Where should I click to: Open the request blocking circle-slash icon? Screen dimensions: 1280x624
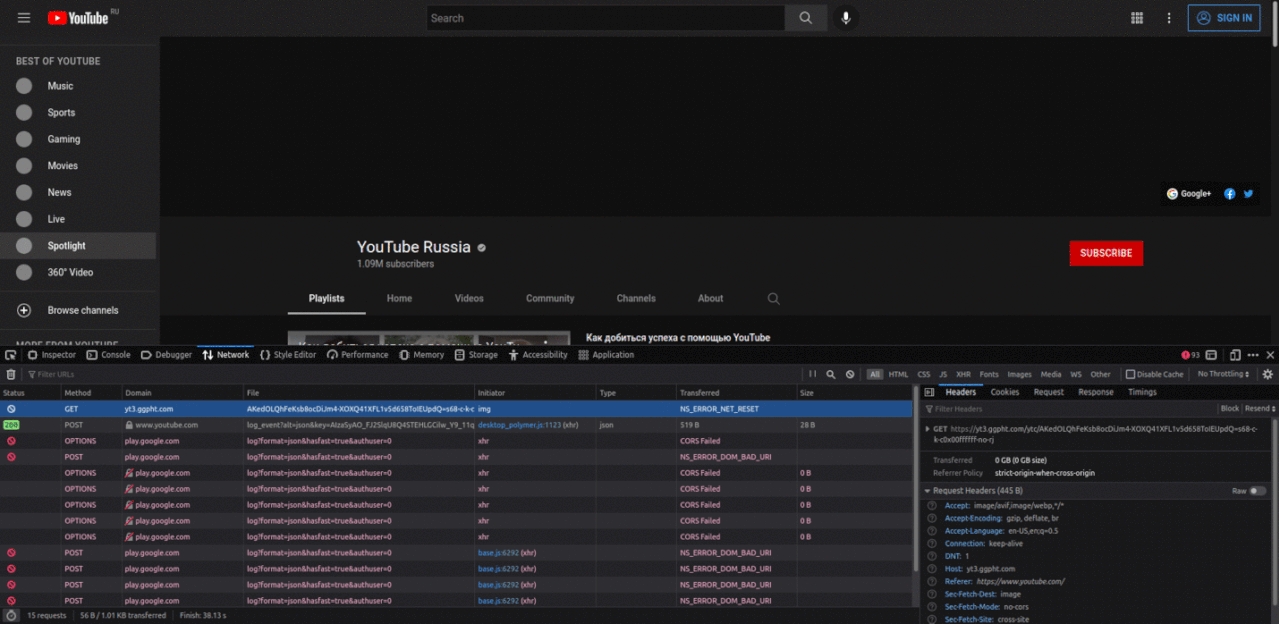click(850, 374)
